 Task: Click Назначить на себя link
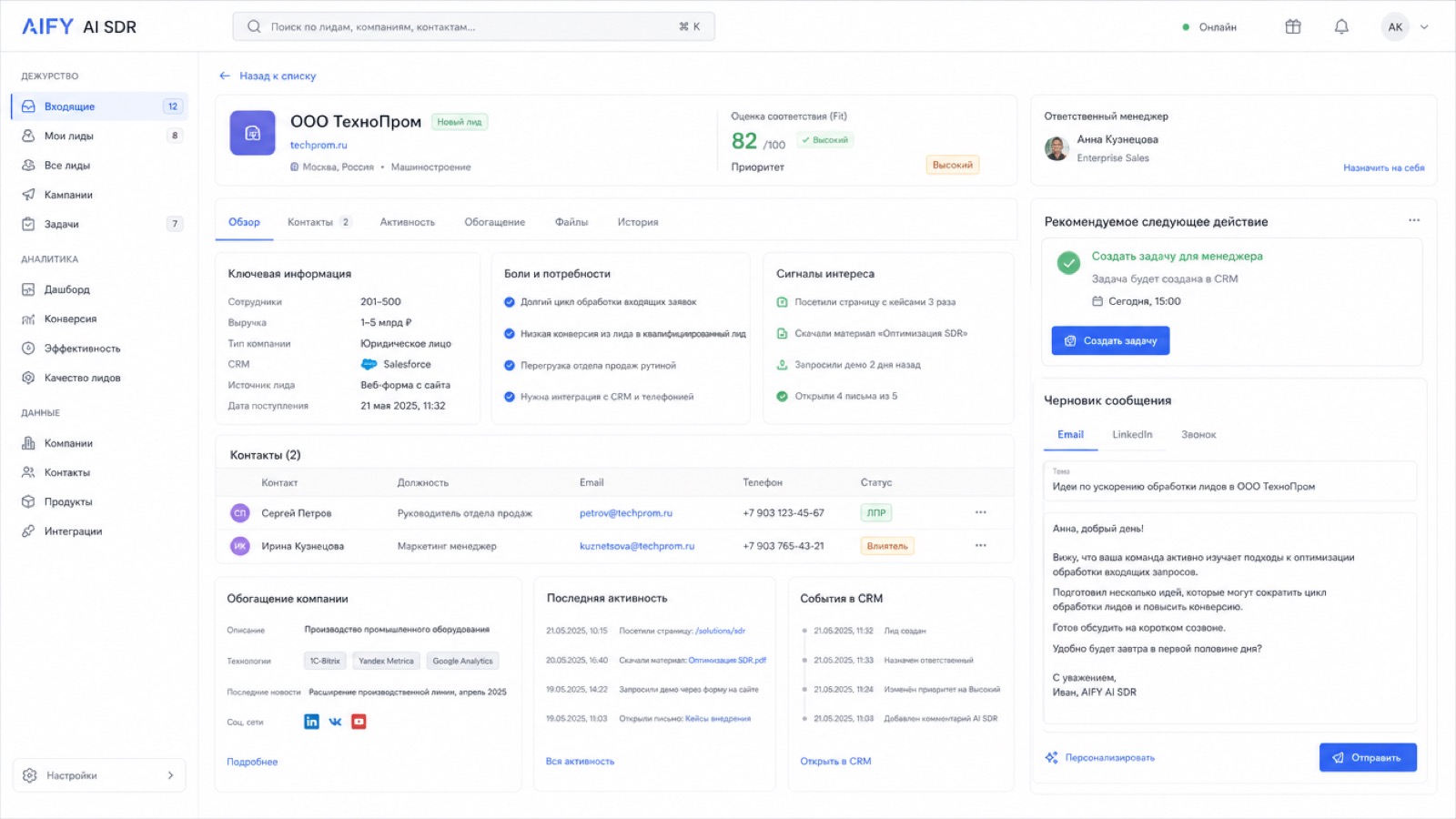[x=1383, y=168]
